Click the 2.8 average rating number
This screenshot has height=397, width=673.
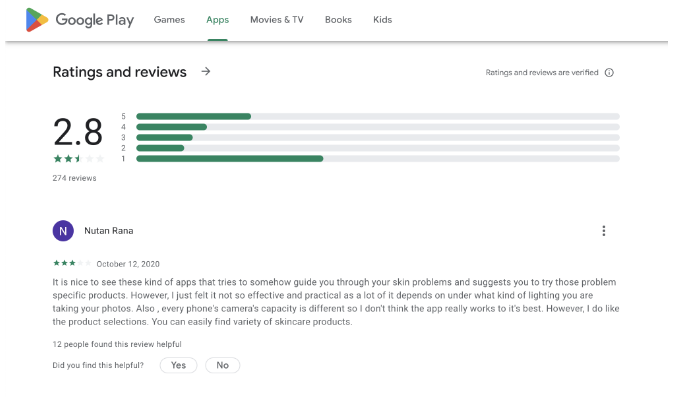pos(78,132)
